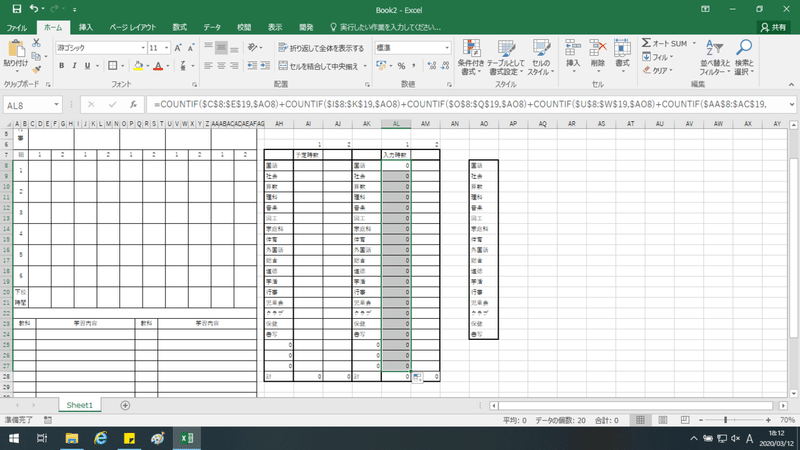
Task: Open the font name dropdown 游ゴシック
Action: coord(143,48)
